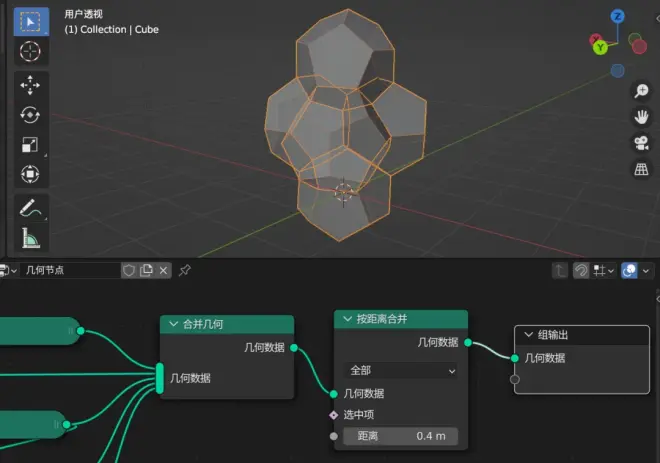
Task: Click the zoom magnifier viewport button
Action: 641,91
